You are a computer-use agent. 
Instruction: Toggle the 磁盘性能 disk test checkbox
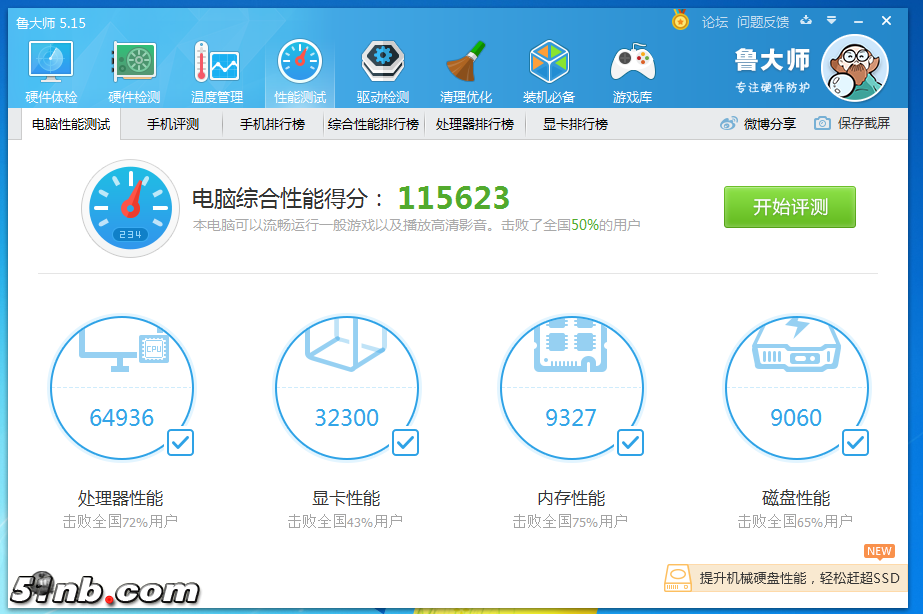(855, 442)
